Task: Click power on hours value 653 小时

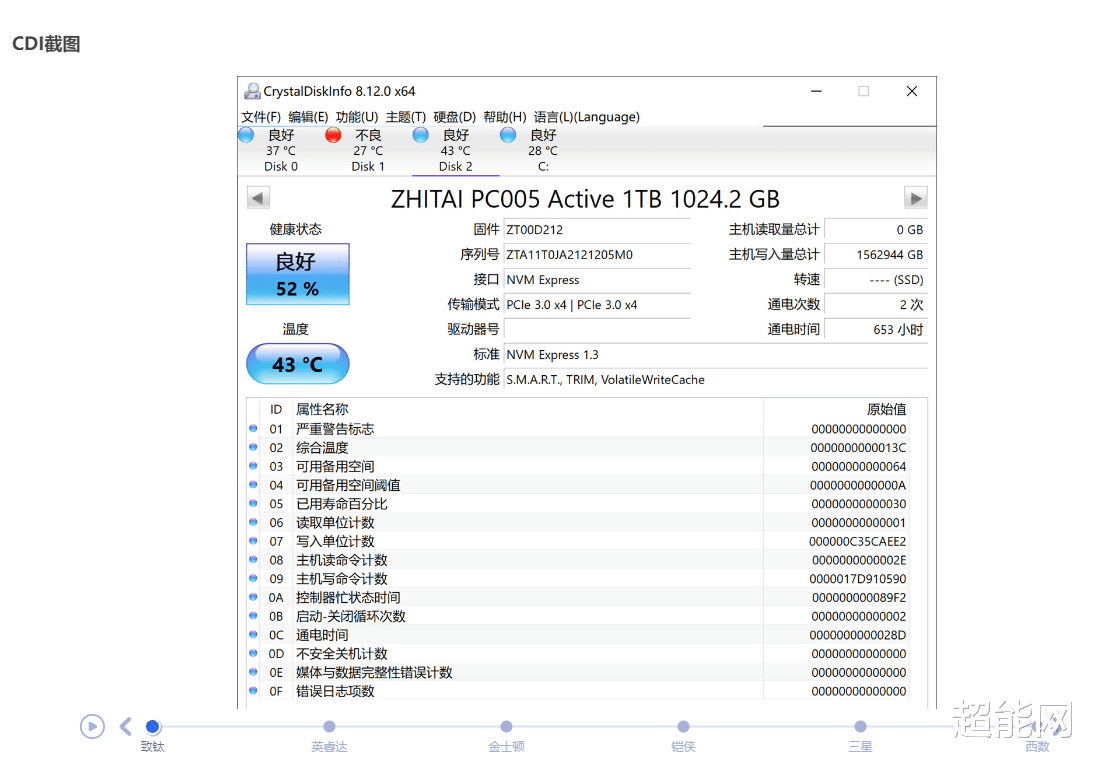Action: (x=876, y=330)
